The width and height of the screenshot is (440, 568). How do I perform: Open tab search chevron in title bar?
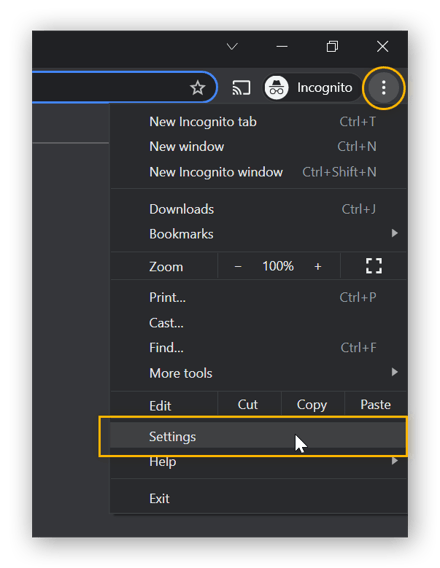tap(232, 47)
